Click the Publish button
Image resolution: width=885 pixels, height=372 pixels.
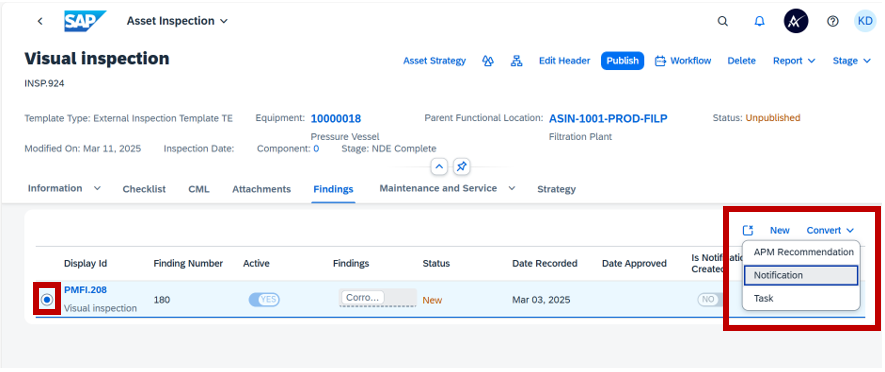[622, 61]
